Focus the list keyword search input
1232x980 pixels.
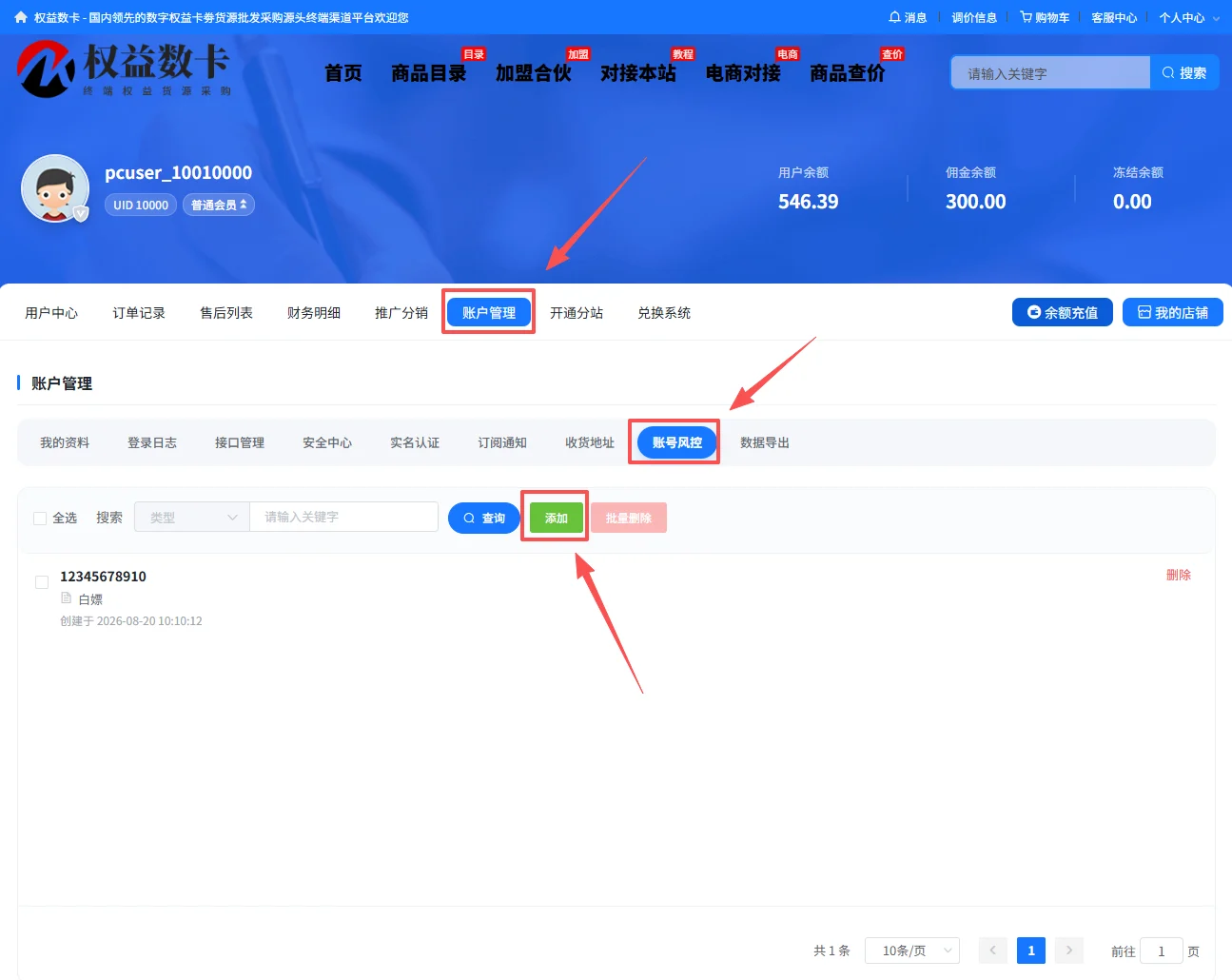[343, 517]
